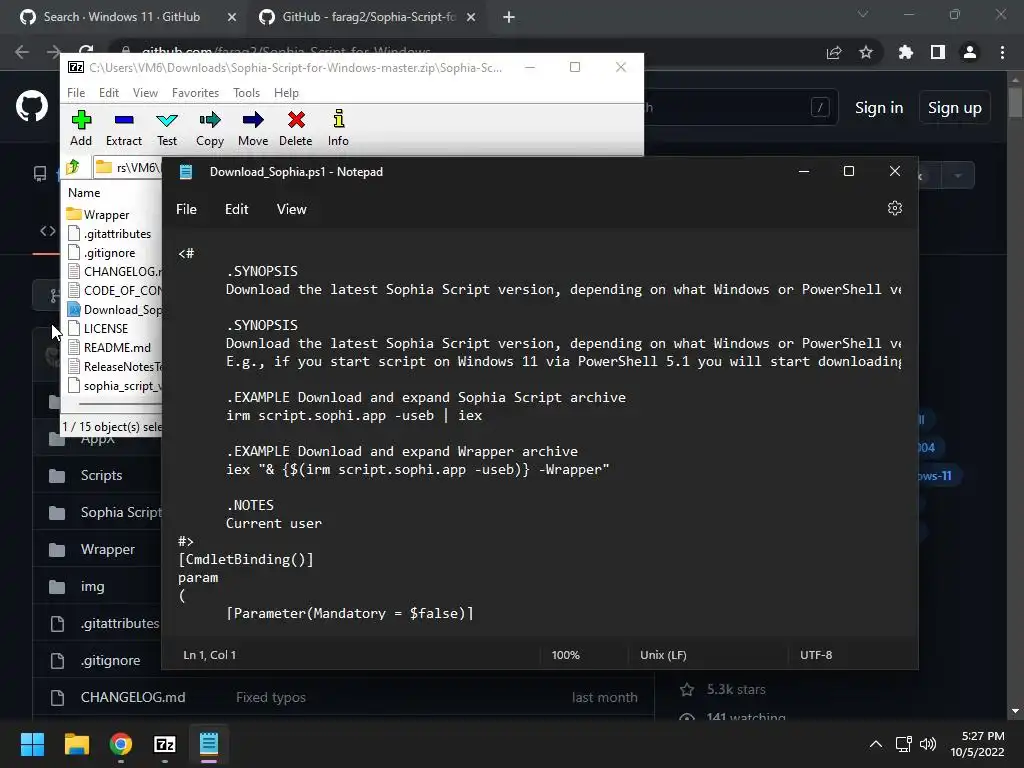This screenshot has height=768, width=1024.
Task: Open Info for the selected archive item
Action: [x=338, y=128]
